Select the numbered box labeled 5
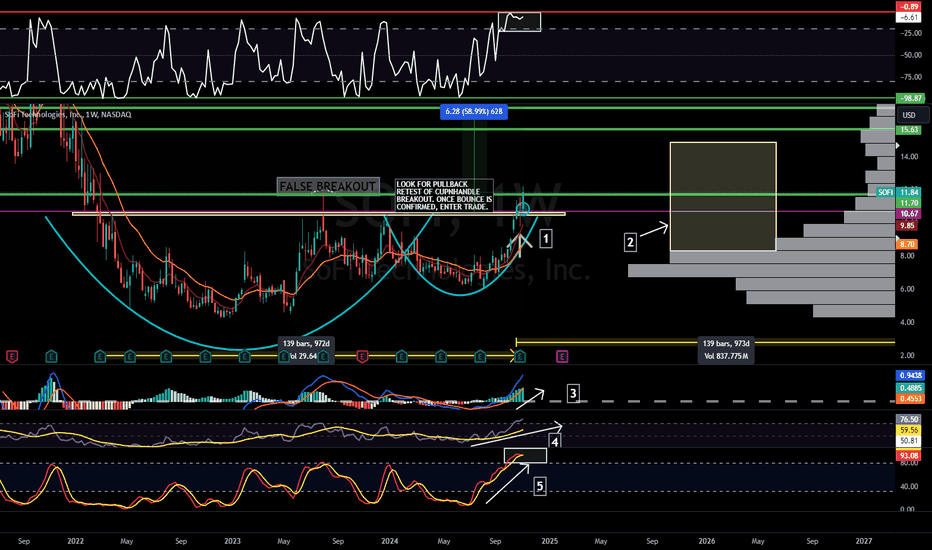The height and width of the screenshot is (550, 932). click(x=540, y=486)
